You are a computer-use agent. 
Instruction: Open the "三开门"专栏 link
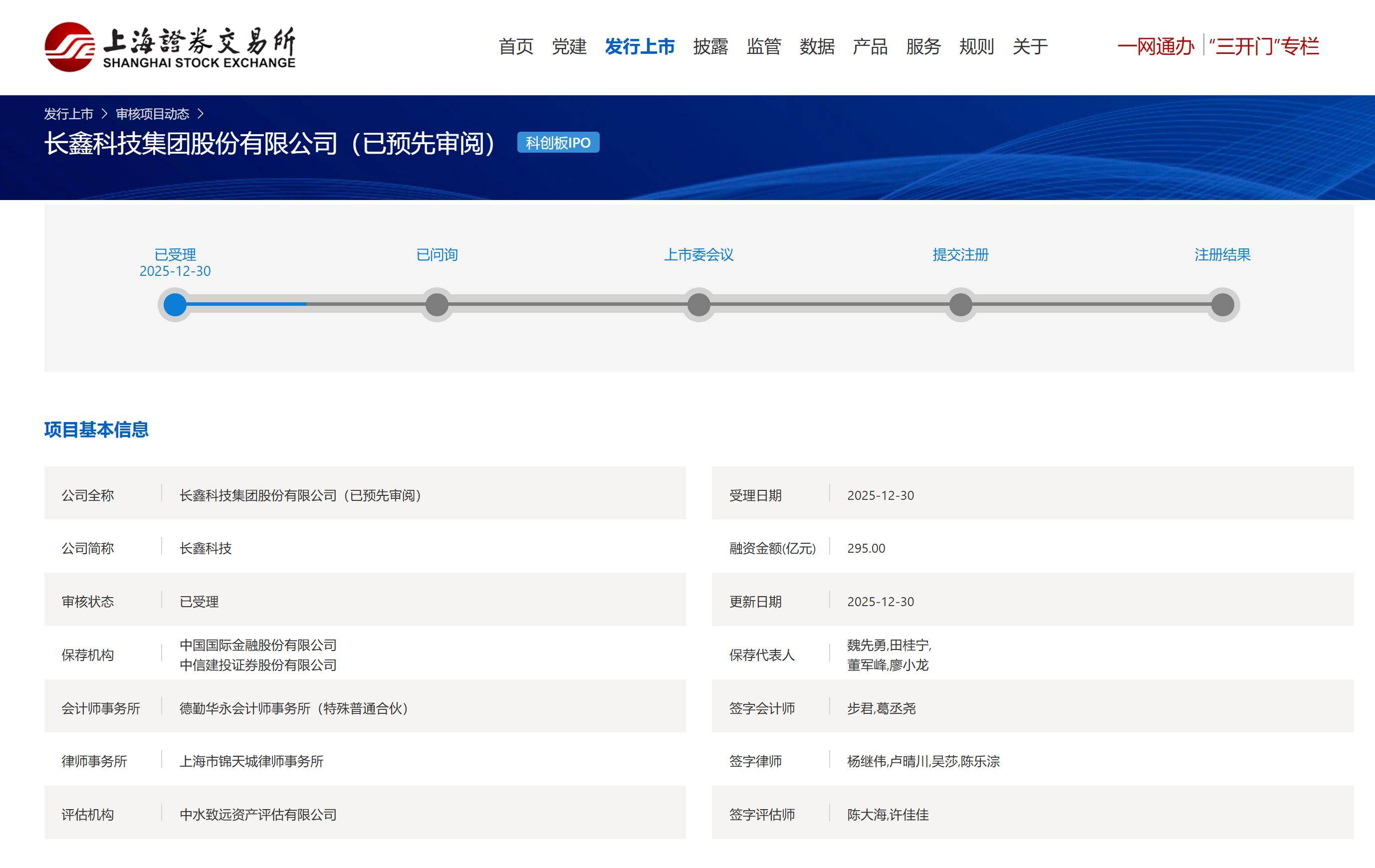tap(1264, 46)
